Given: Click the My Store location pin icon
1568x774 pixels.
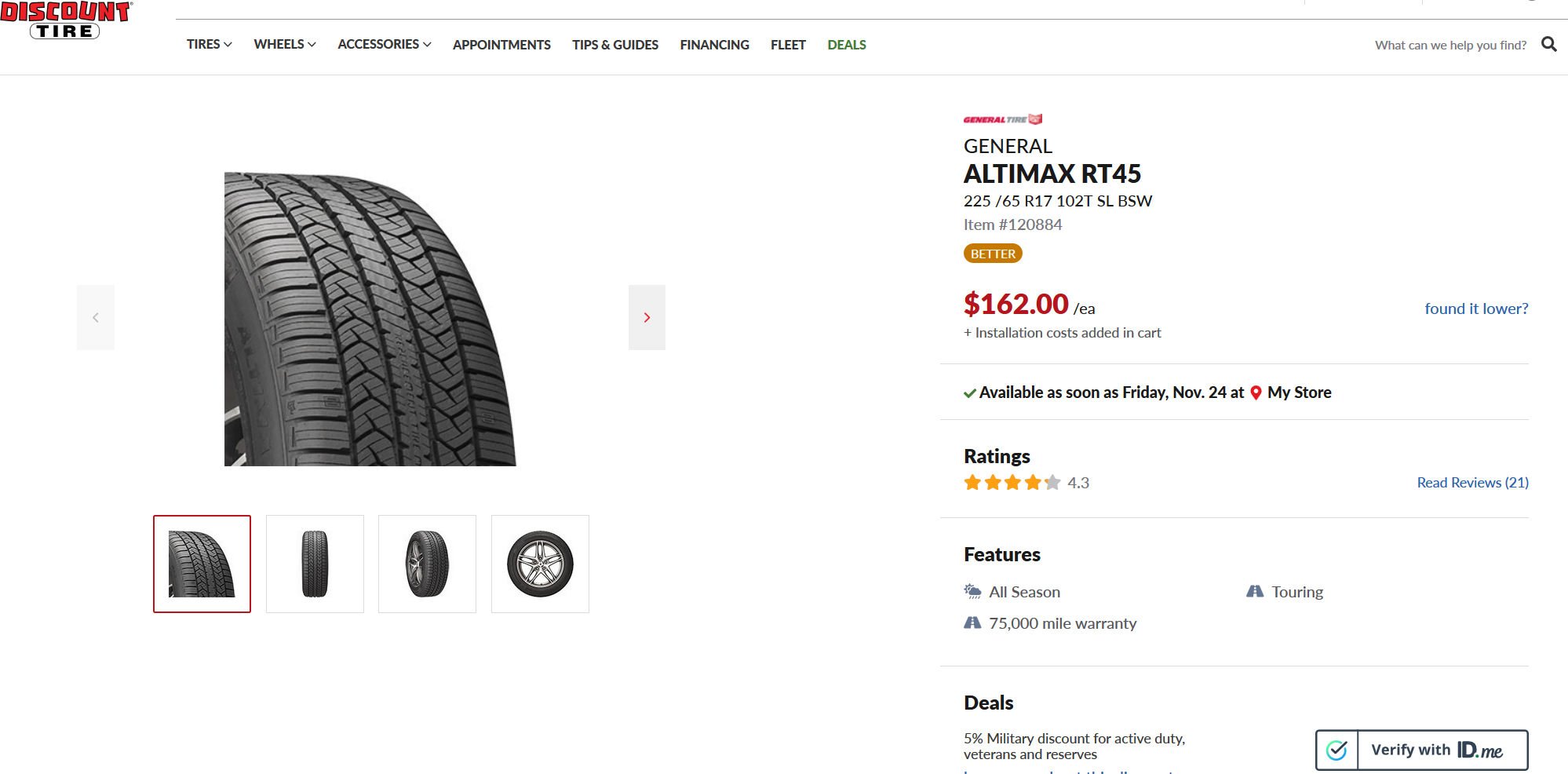Looking at the screenshot, I should (1256, 392).
